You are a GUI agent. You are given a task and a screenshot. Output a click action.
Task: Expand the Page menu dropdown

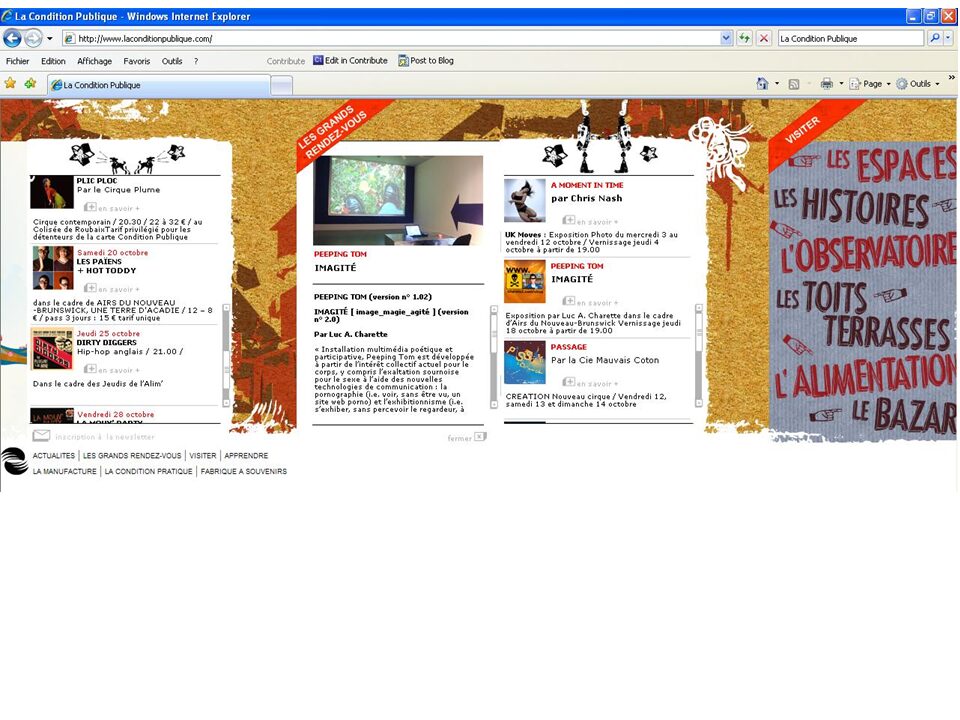[x=872, y=84]
